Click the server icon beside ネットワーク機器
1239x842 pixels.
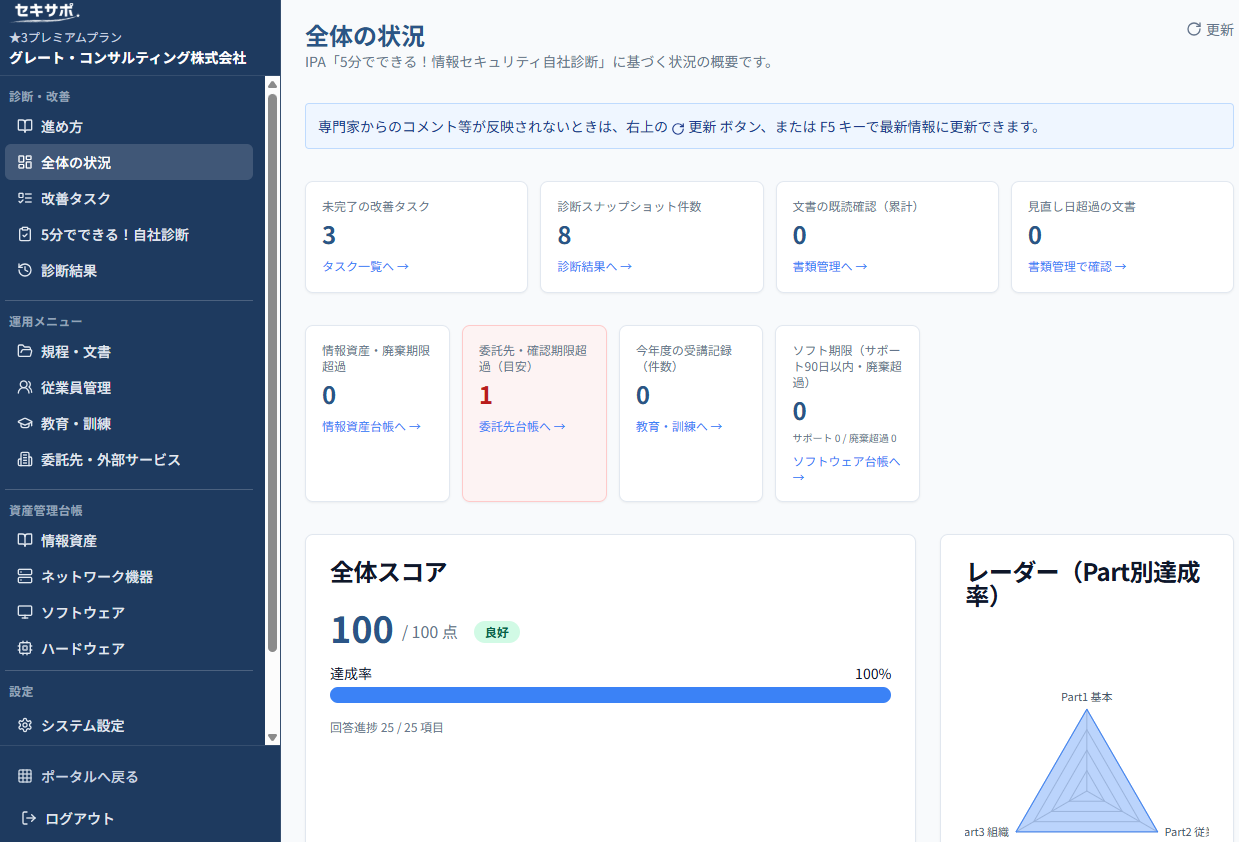(x=25, y=577)
